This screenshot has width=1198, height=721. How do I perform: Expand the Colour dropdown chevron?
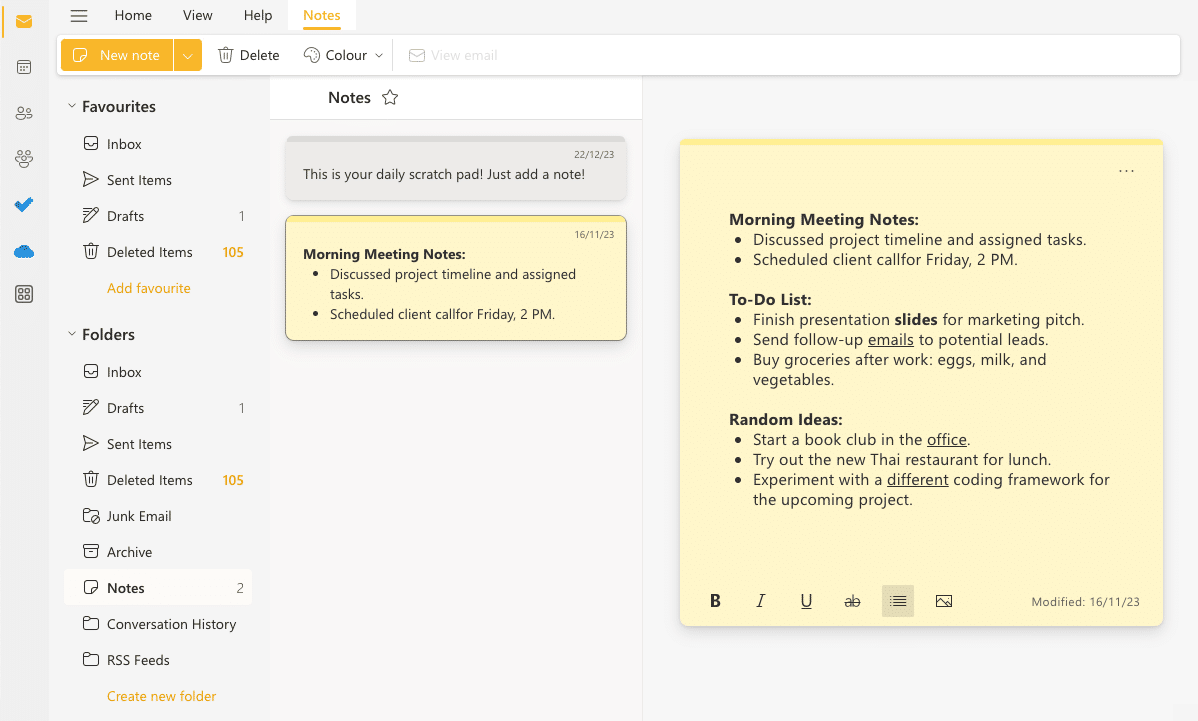point(379,56)
